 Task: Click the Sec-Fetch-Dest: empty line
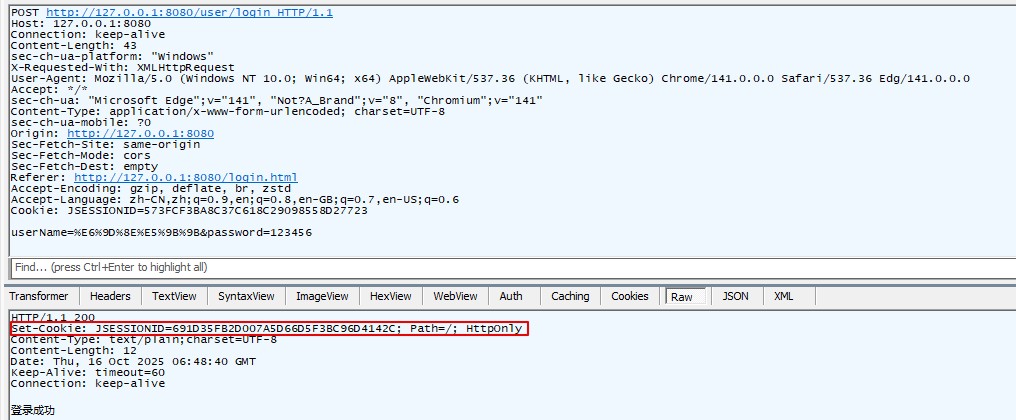coord(84,167)
